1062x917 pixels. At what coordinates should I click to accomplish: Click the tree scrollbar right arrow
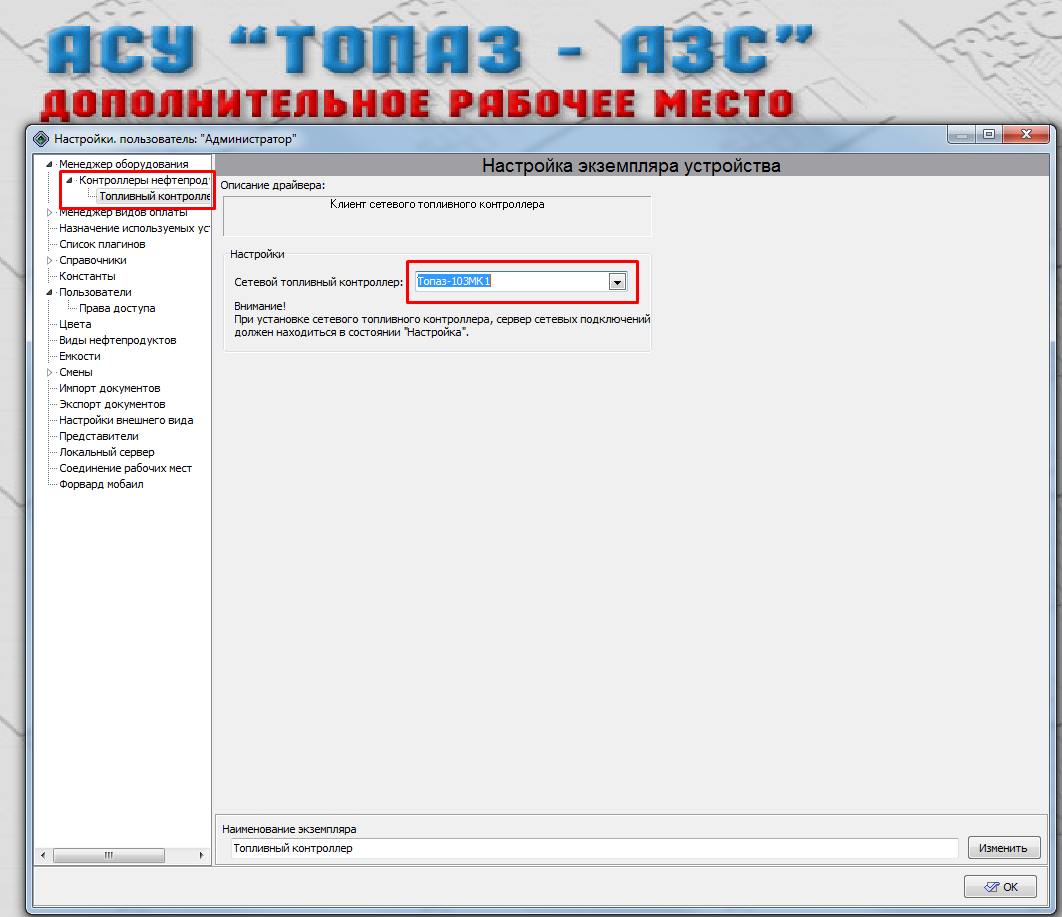point(201,855)
